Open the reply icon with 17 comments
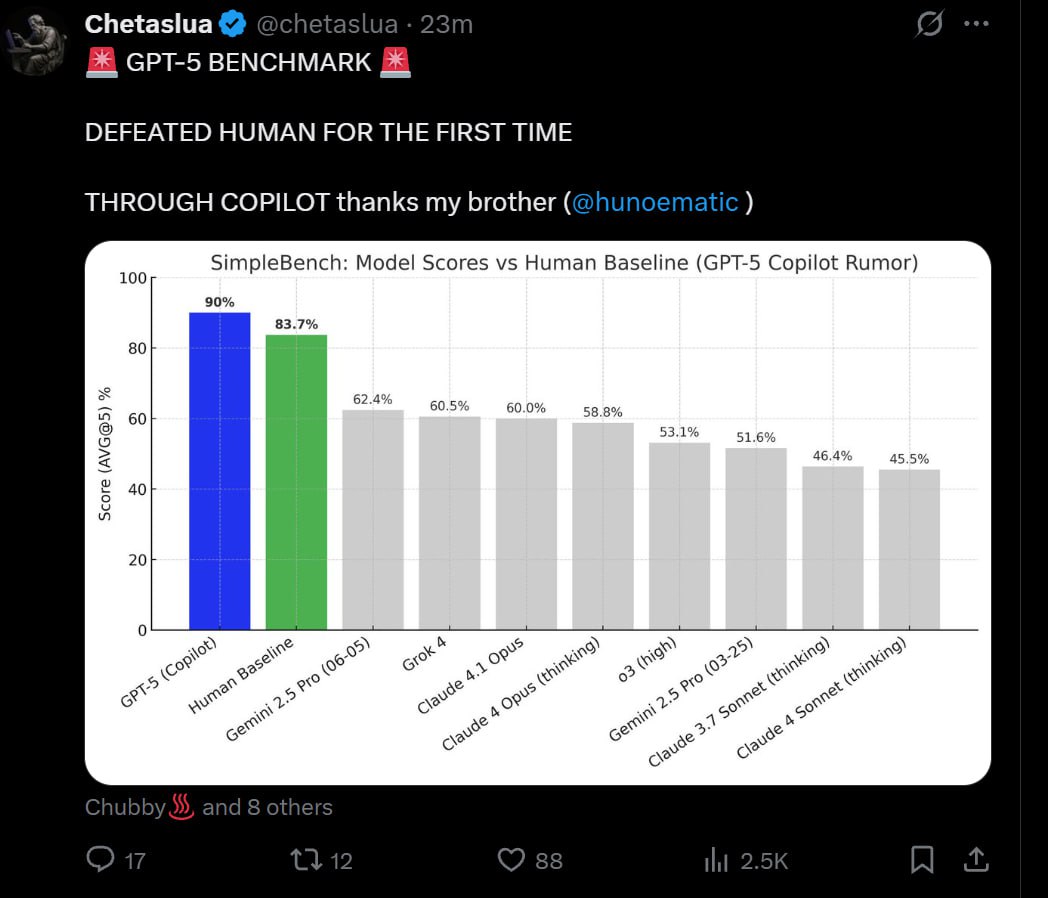The image size is (1048, 898). coord(100,859)
